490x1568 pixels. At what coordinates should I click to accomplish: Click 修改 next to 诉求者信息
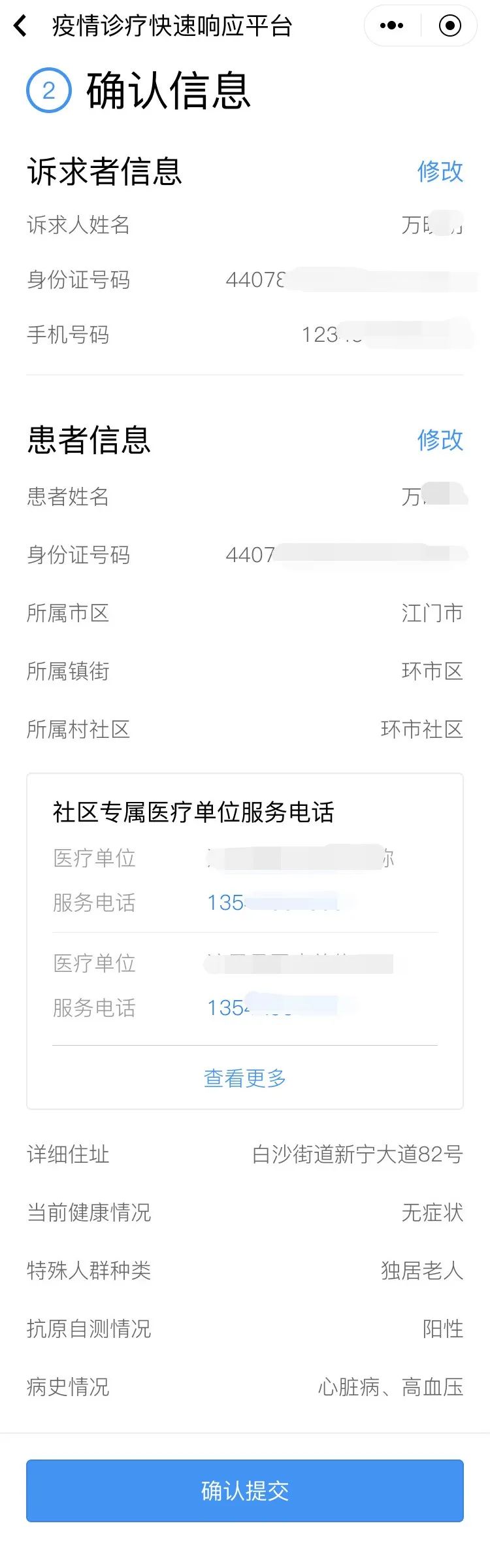440,172
